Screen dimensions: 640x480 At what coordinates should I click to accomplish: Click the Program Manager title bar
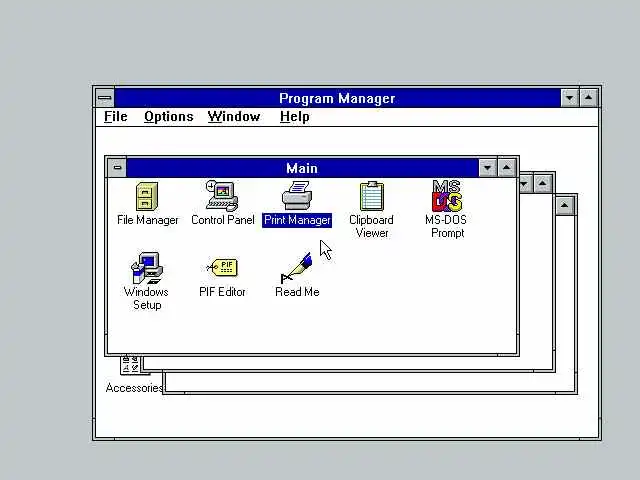[x=338, y=98]
